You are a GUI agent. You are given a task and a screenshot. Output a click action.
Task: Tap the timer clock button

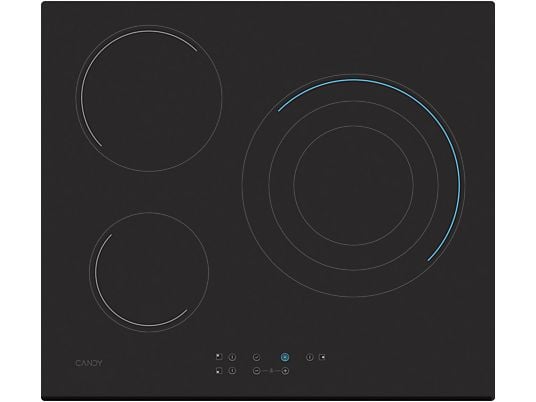256,358
